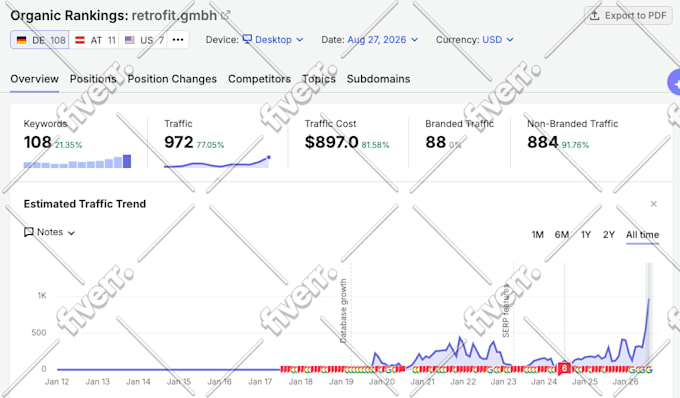Screen dimensions: 680x398
Task: Select the US 7 country database
Action: point(143,40)
